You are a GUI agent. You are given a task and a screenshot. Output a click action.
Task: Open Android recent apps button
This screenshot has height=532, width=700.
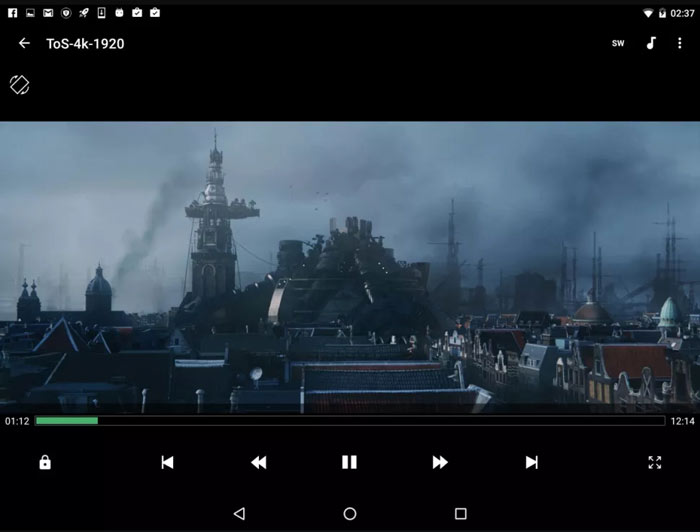[460, 514]
